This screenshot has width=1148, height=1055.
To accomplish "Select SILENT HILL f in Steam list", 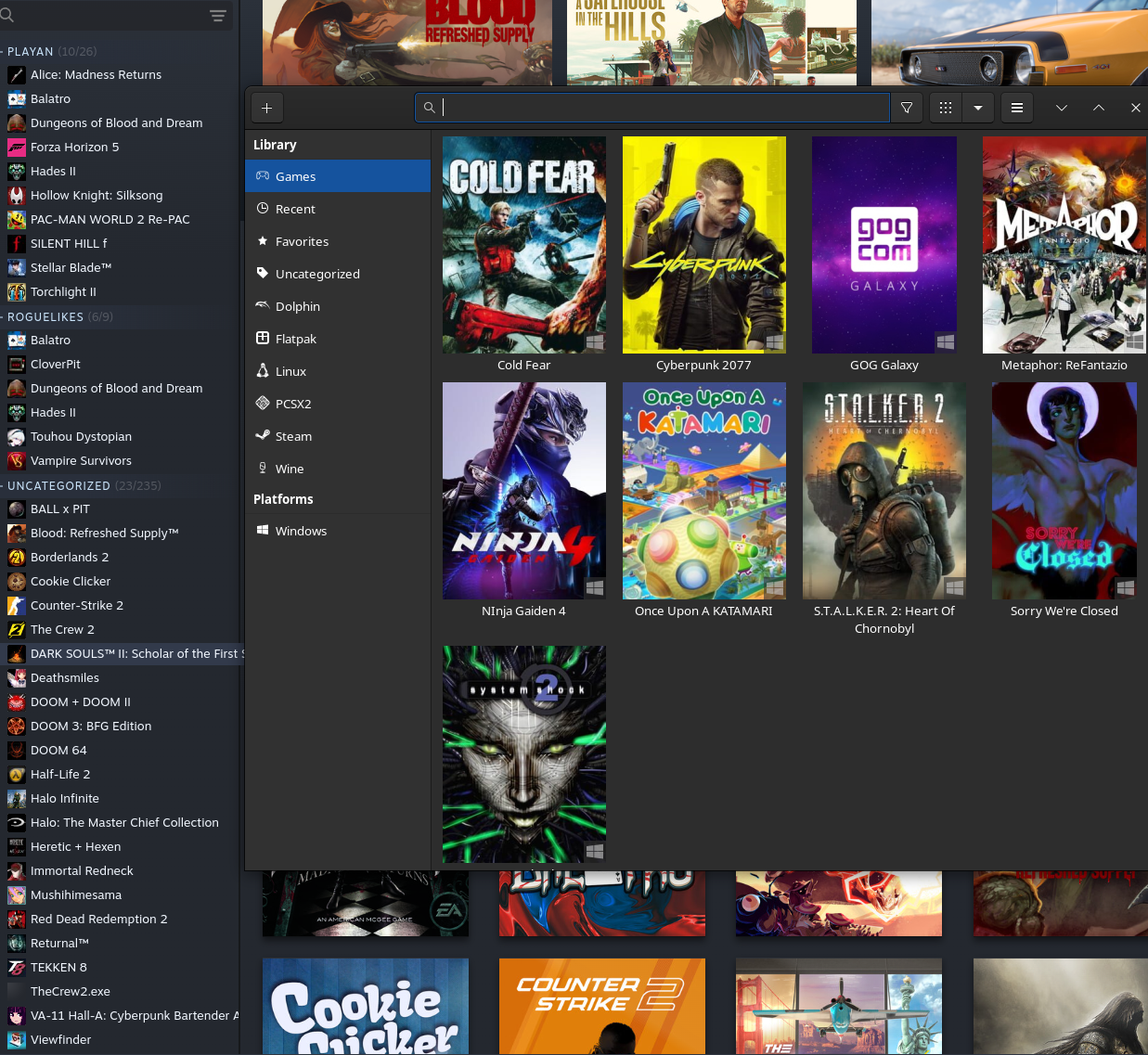I will [x=69, y=243].
